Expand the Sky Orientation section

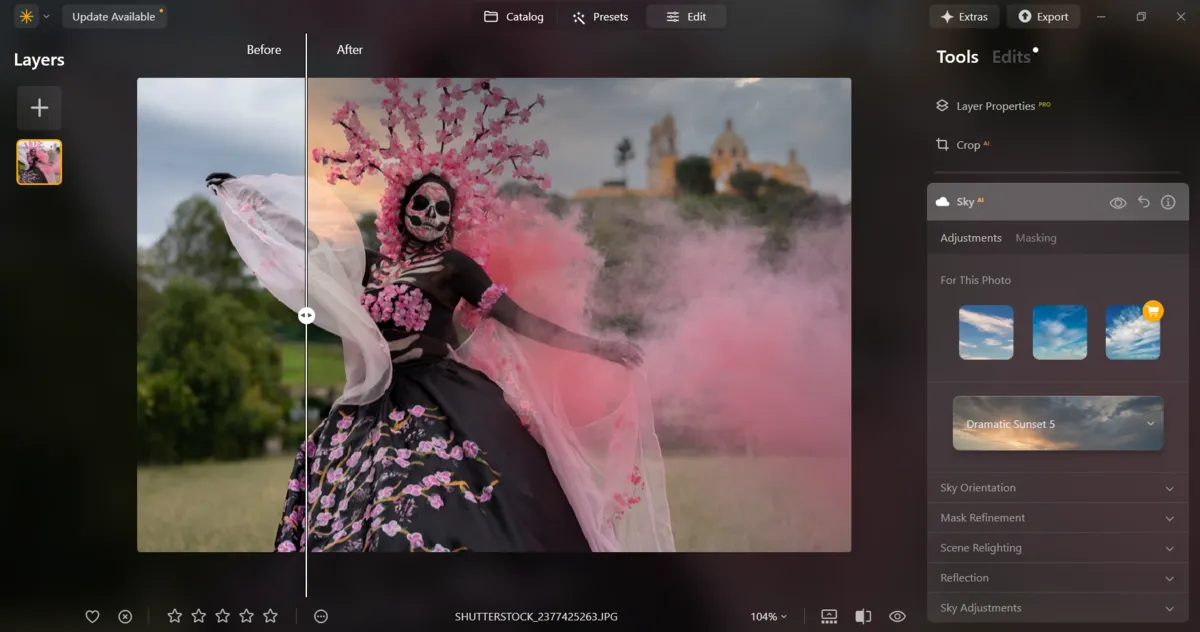(x=1057, y=488)
